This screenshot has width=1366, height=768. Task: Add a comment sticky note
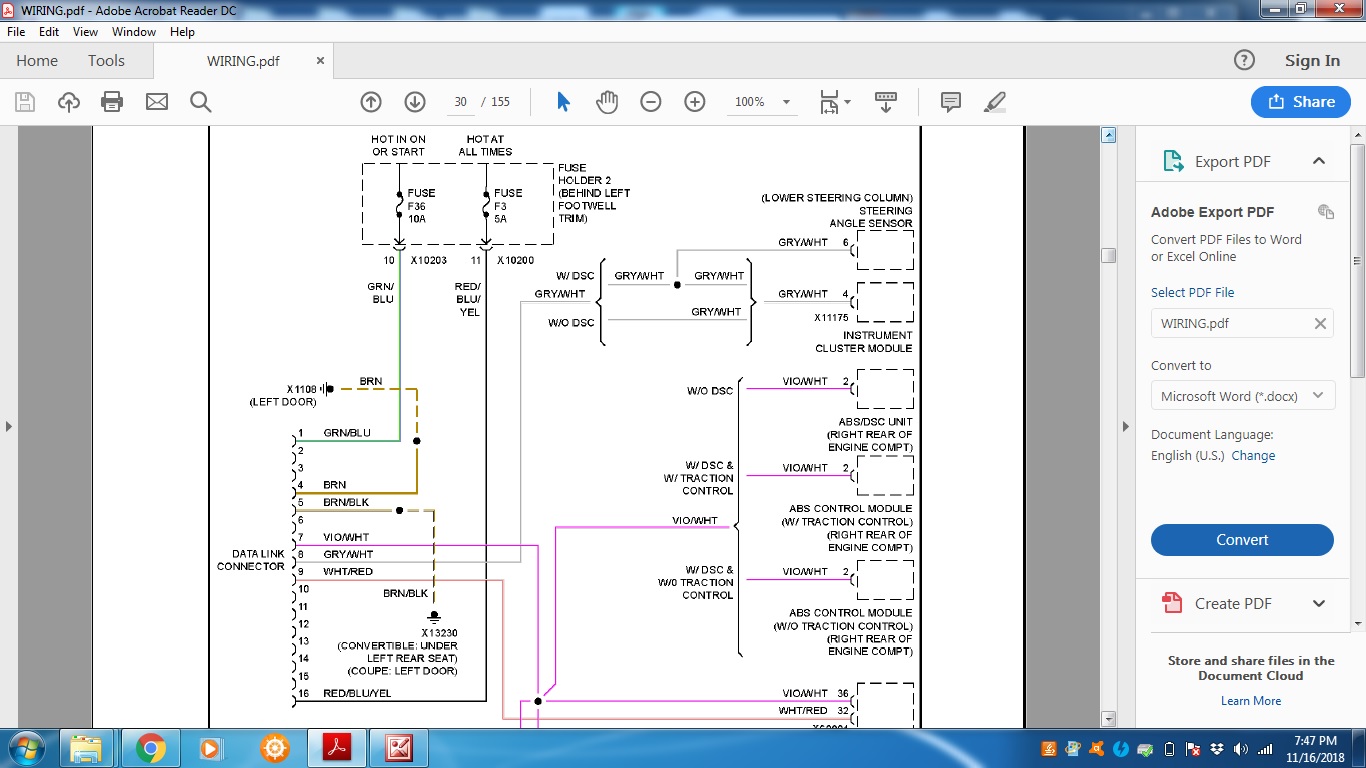tap(951, 102)
